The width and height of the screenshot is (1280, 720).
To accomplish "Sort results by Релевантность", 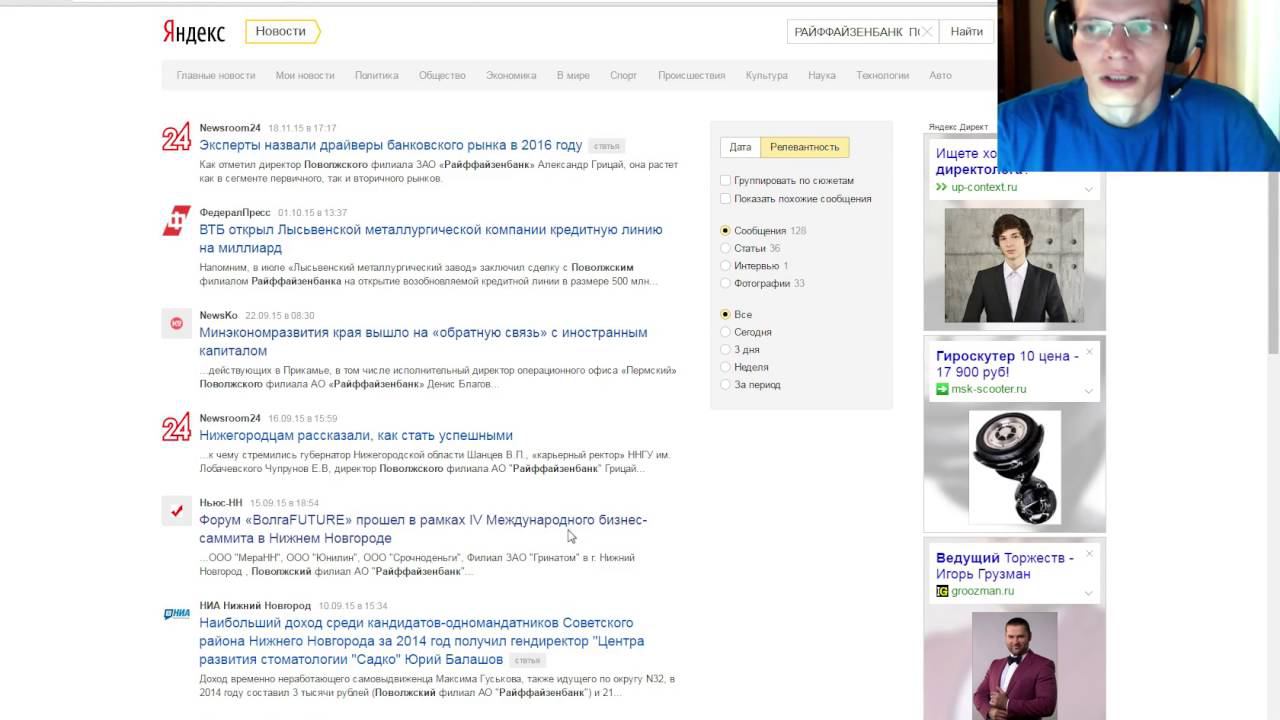I will 805,147.
